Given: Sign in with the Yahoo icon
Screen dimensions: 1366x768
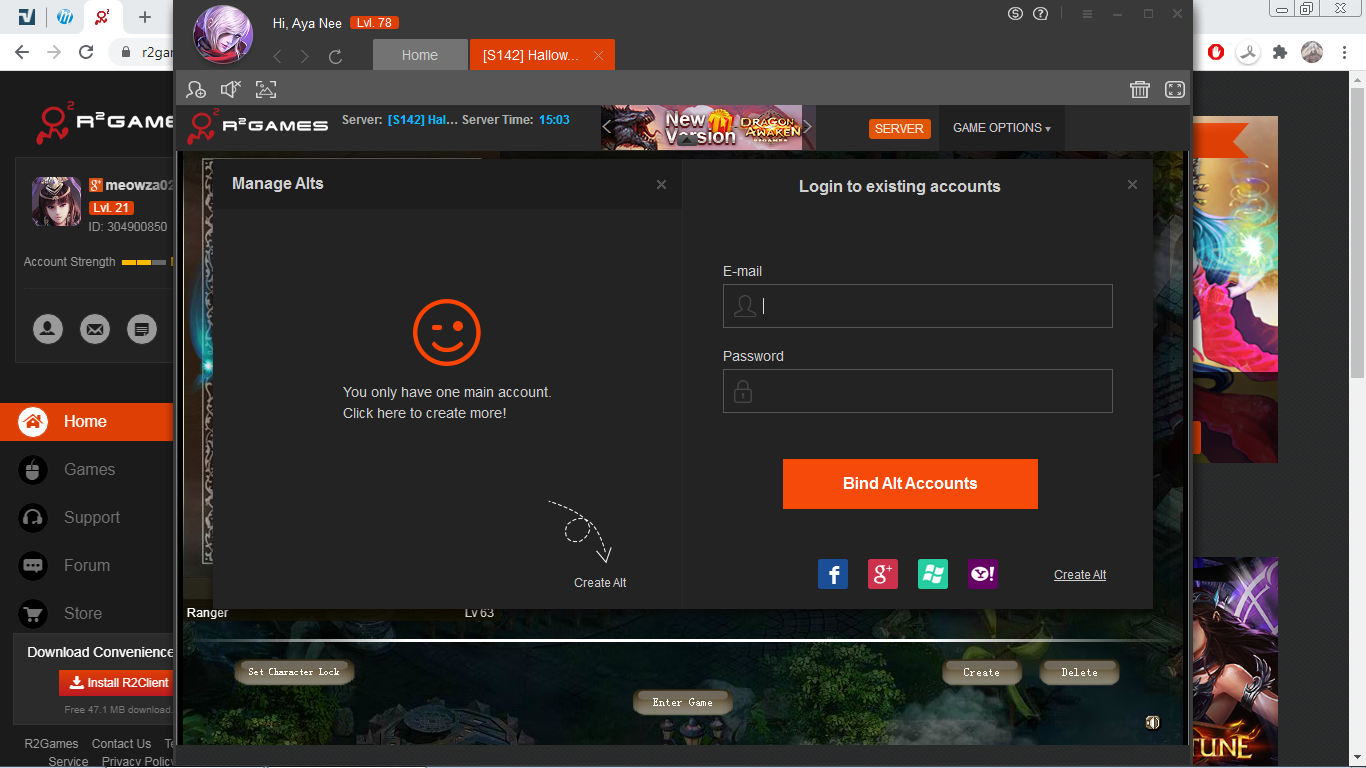Looking at the screenshot, I should point(982,574).
